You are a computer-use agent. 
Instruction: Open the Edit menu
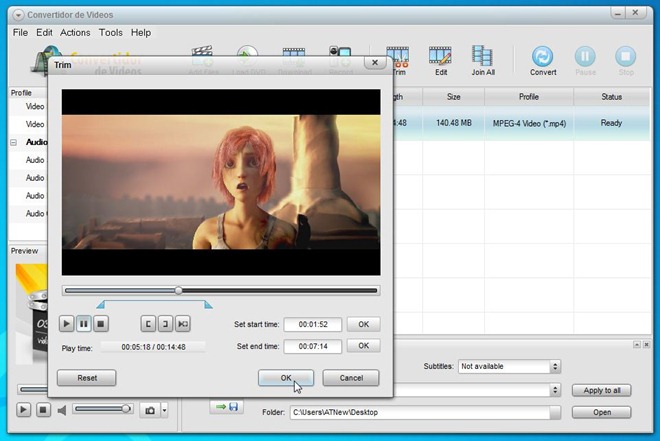pyautogui.click(x=44, y=32)
